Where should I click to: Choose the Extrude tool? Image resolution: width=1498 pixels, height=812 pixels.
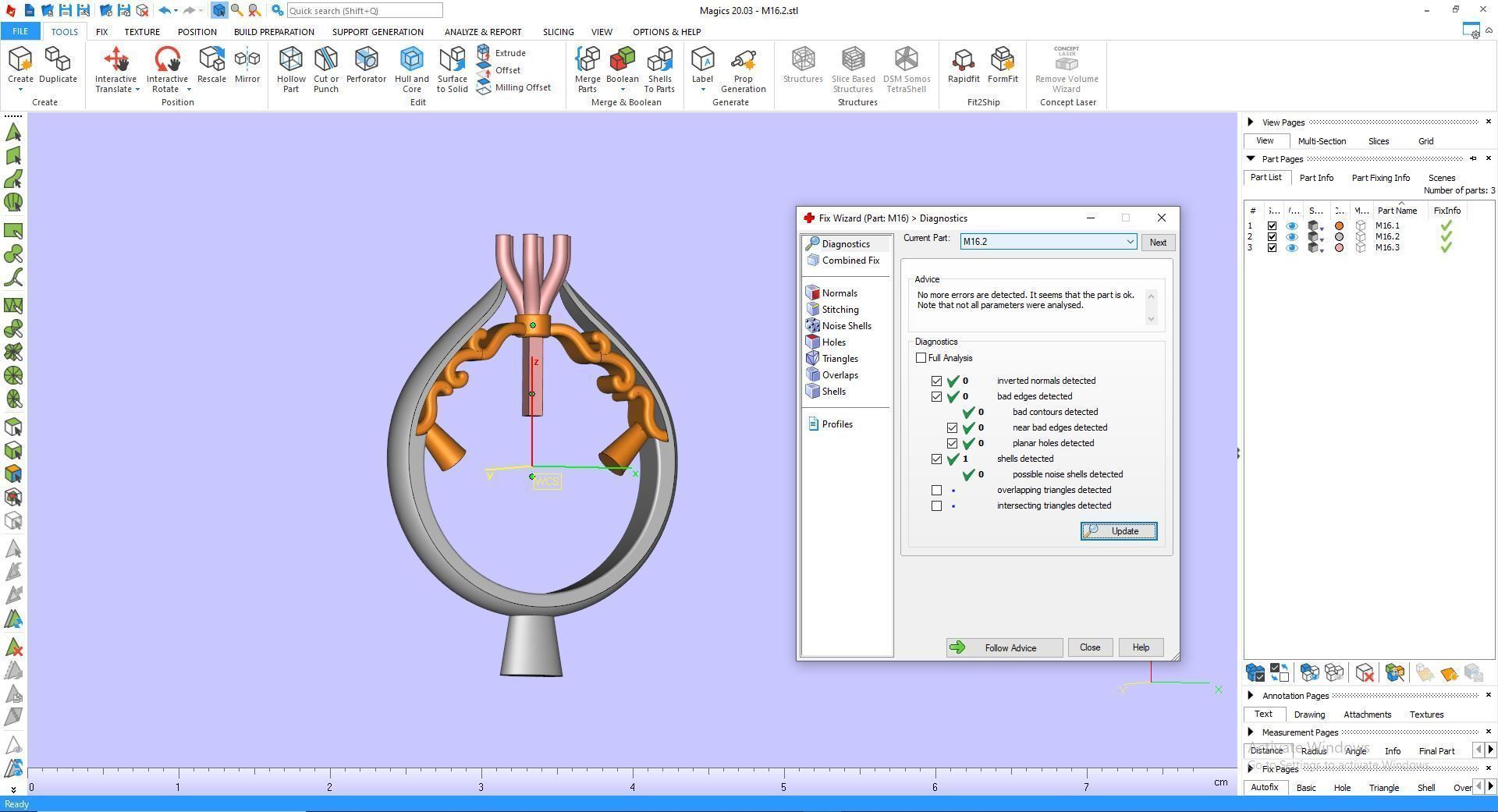pos(502,53)
